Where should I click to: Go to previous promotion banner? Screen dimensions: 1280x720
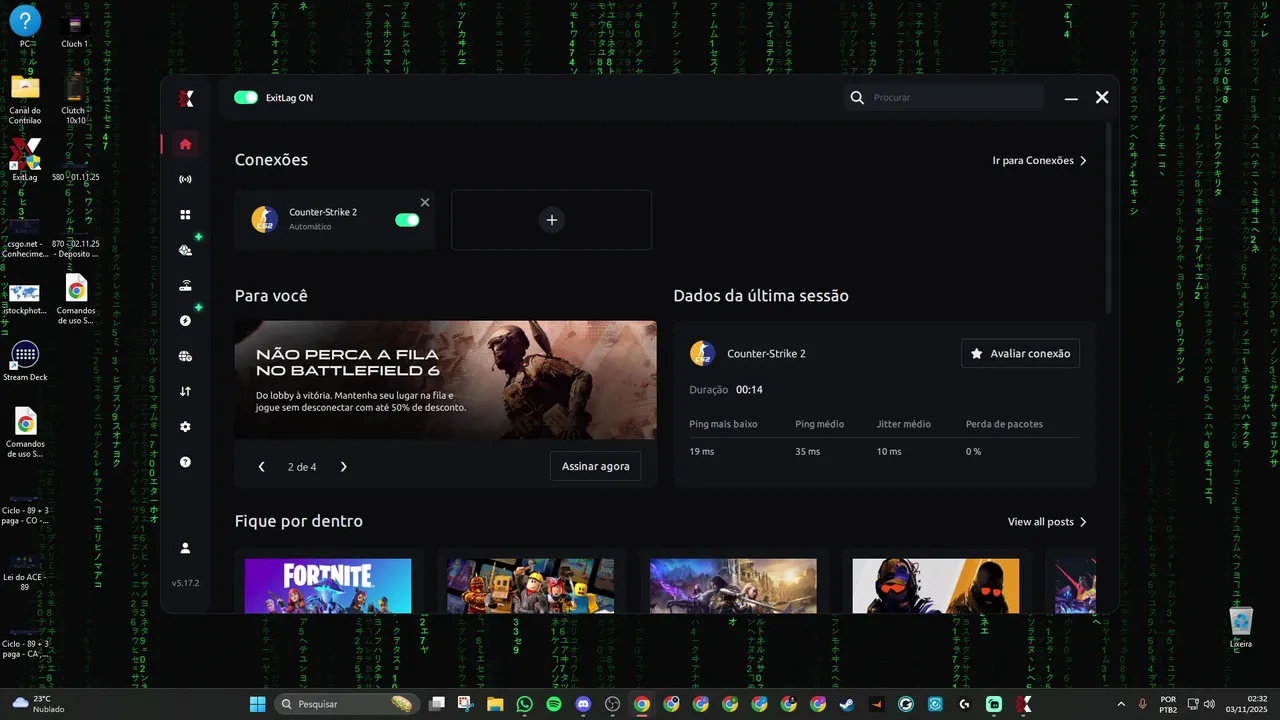(262, 467)
